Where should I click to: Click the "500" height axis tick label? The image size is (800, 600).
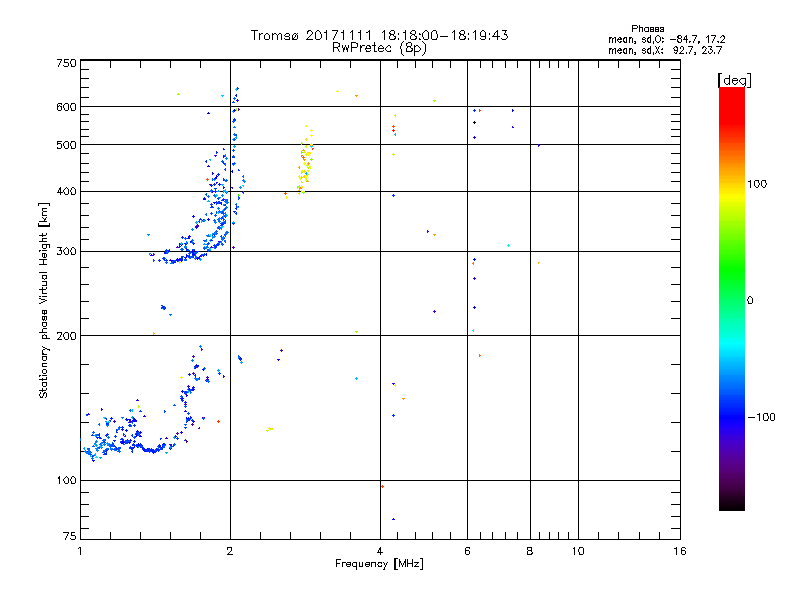click(66, 145)
